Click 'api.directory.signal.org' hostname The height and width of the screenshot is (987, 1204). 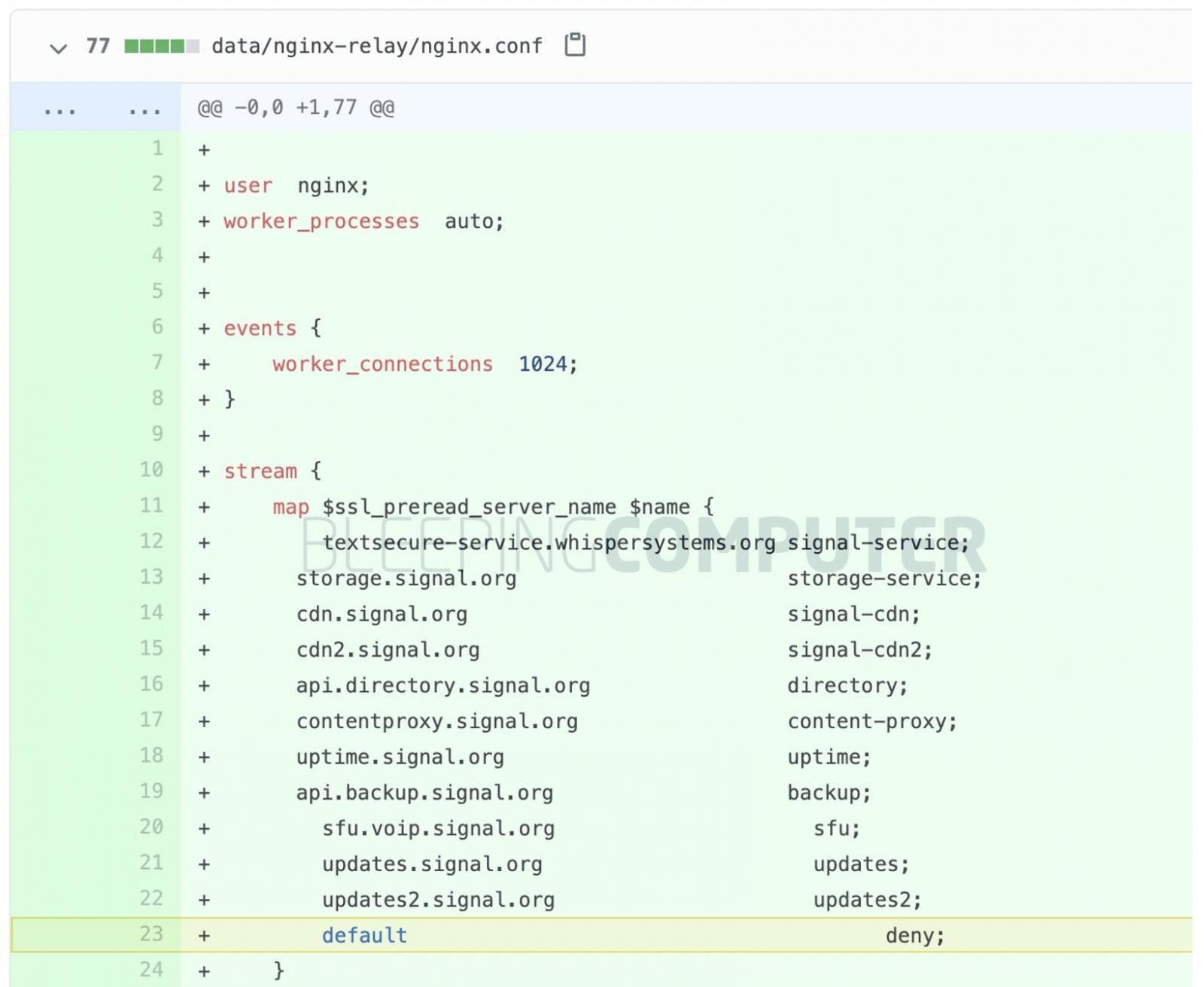pyautogui.click(x=443, y=686)
